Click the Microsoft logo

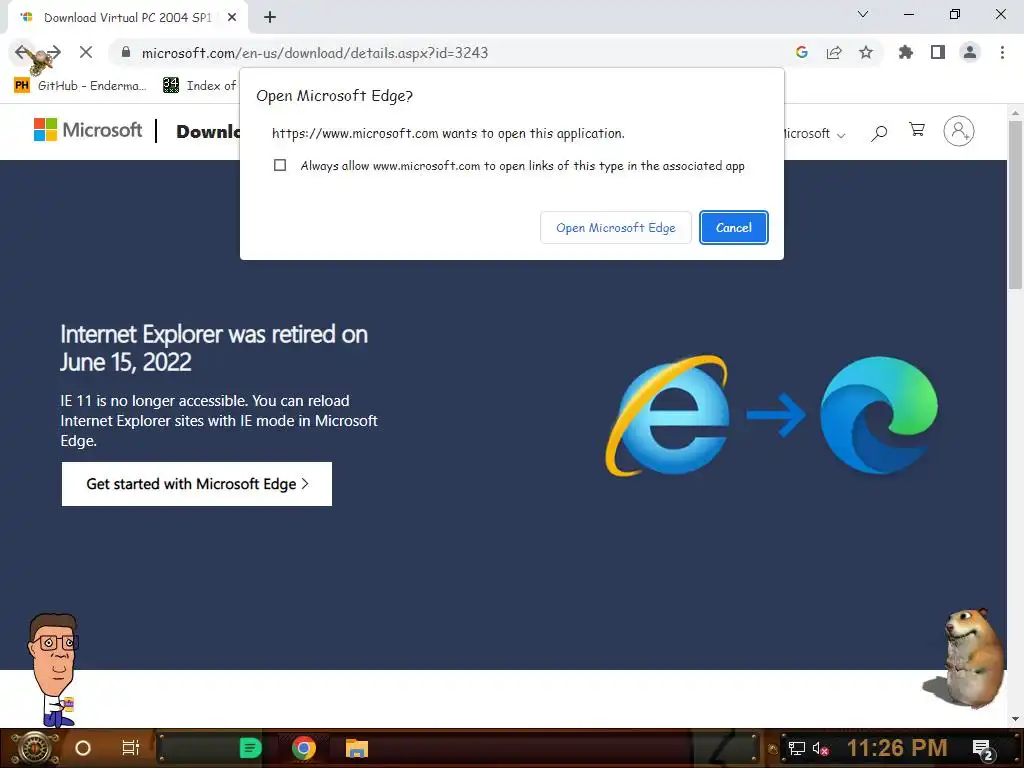pos(88,130)
